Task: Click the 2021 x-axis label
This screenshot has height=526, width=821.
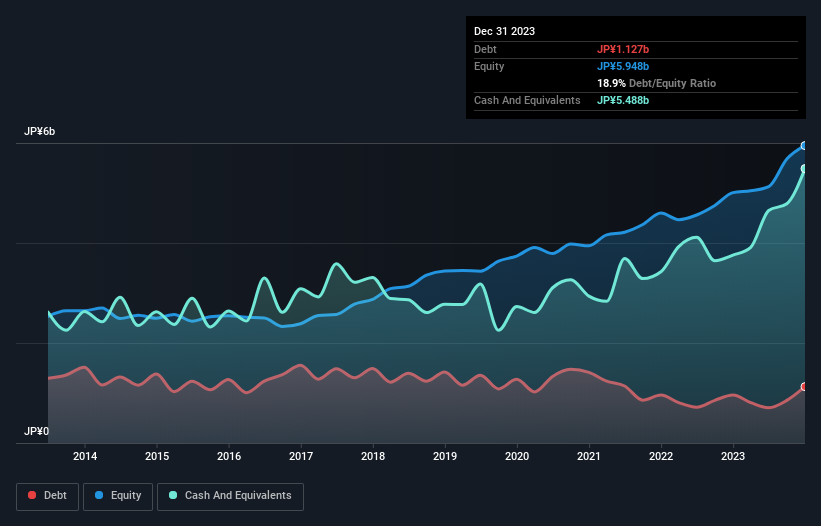Action: [x=589, y=456]
